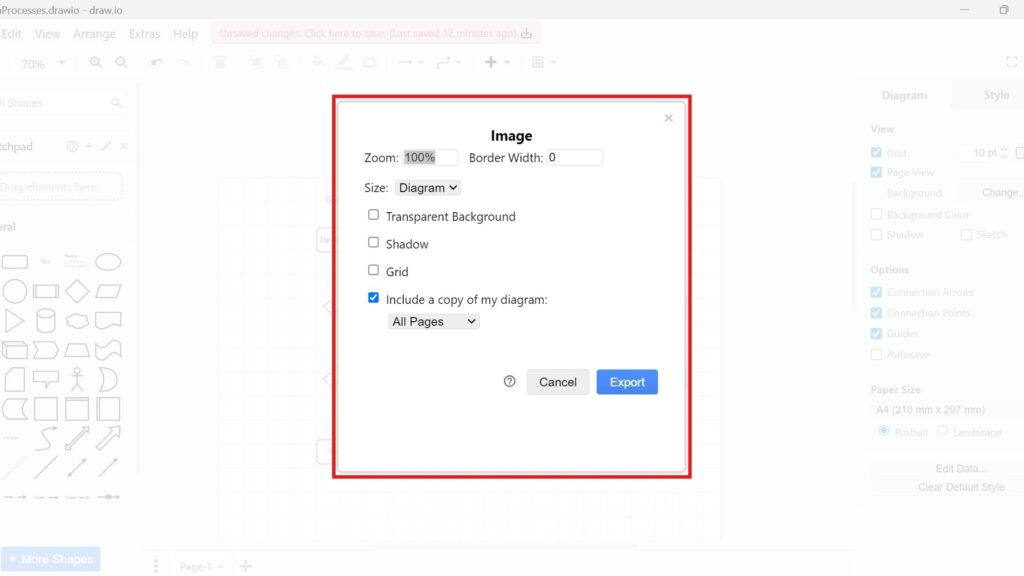The image size is (1024, 576).
Task: Open the All Pages dropdown
Action: pos(434,322)
